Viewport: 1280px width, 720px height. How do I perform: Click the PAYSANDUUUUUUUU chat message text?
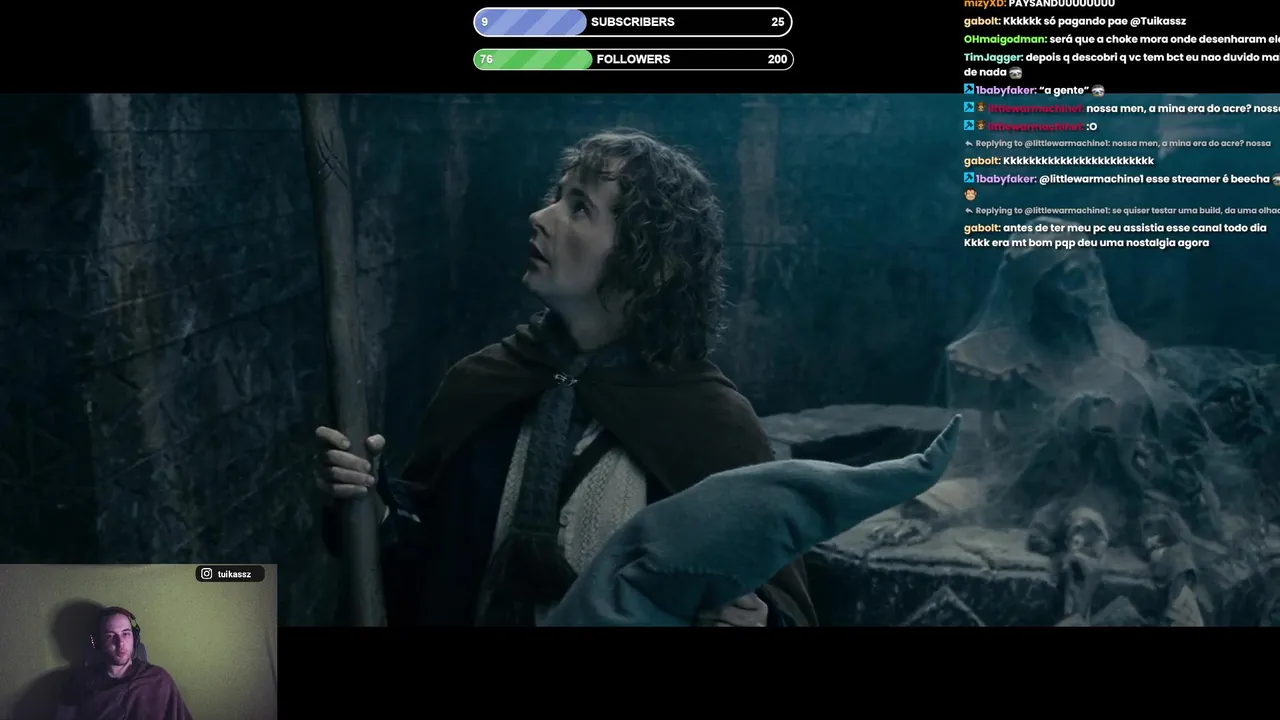(1061, 4)
